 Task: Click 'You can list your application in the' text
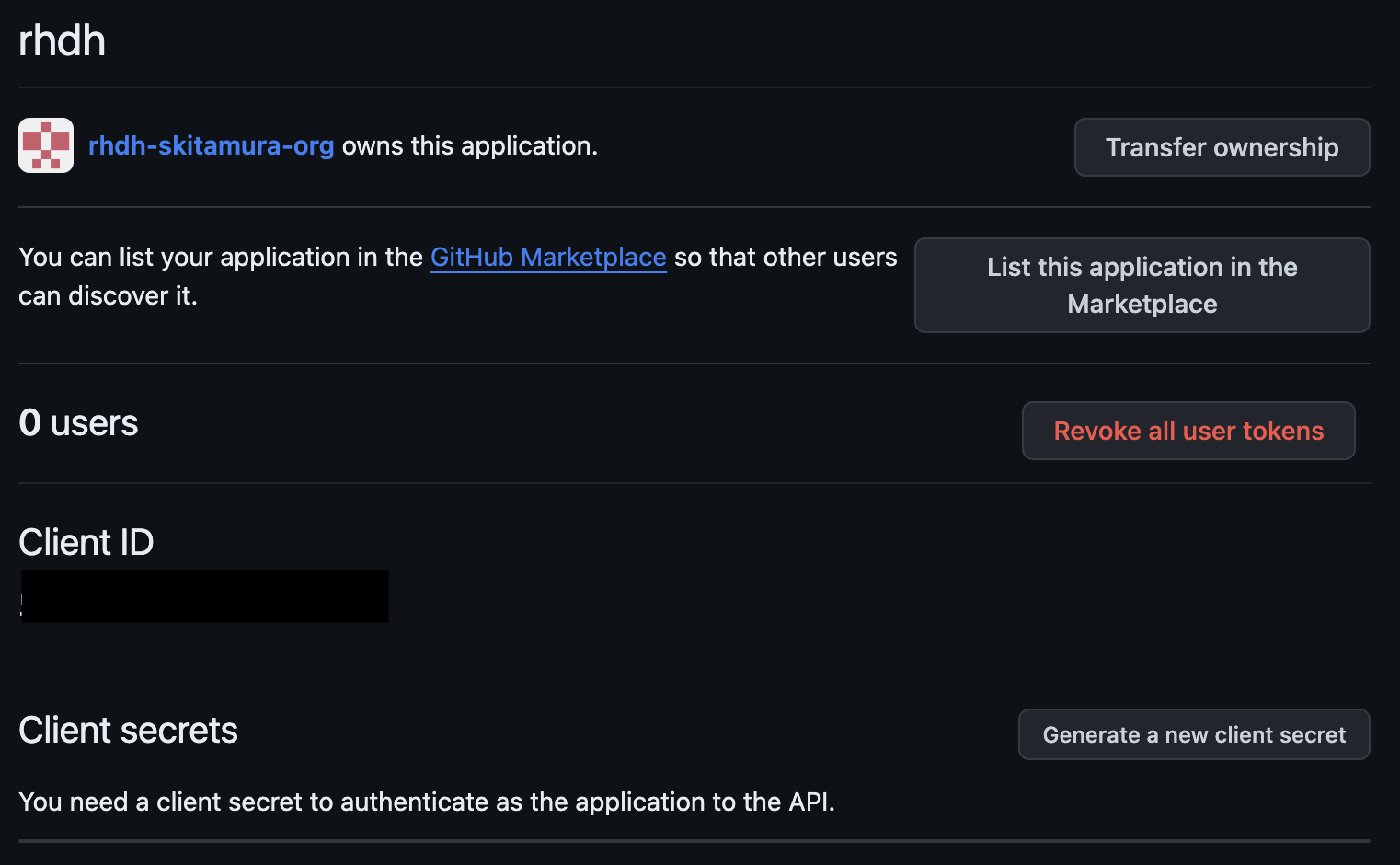[221, 258]
